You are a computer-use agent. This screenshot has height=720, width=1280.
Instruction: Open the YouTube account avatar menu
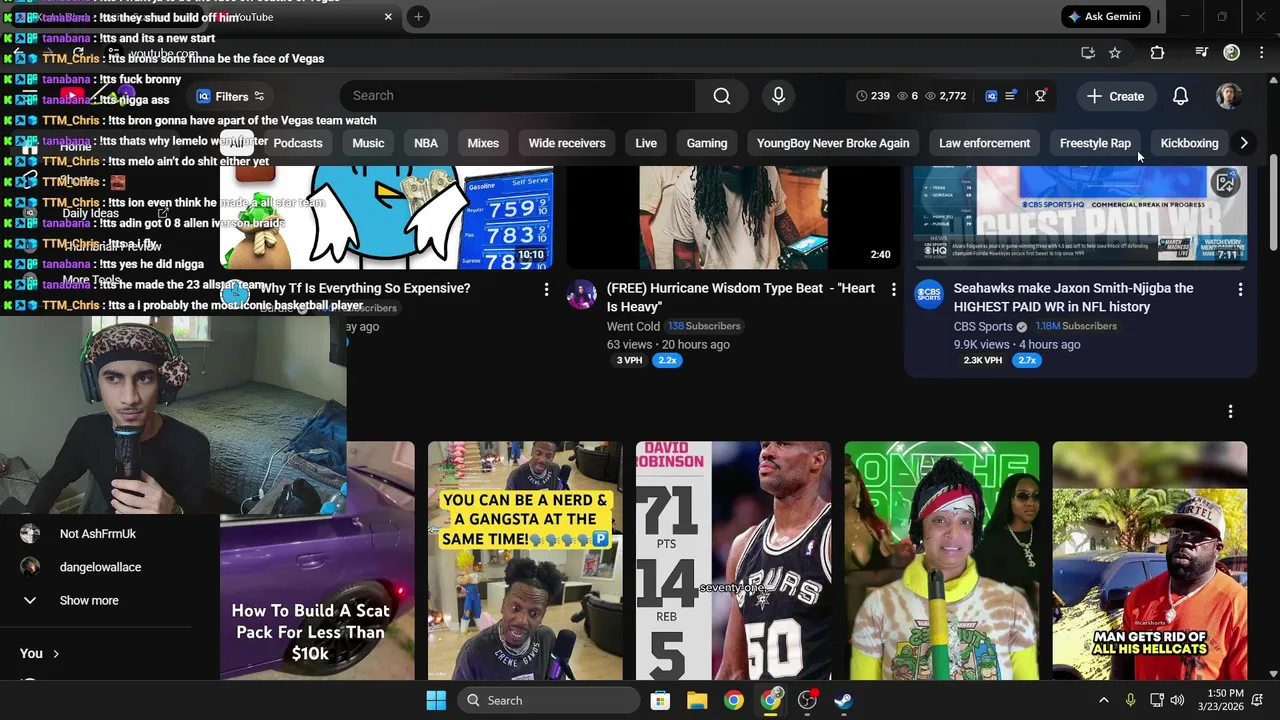[x=1229, y=96]
